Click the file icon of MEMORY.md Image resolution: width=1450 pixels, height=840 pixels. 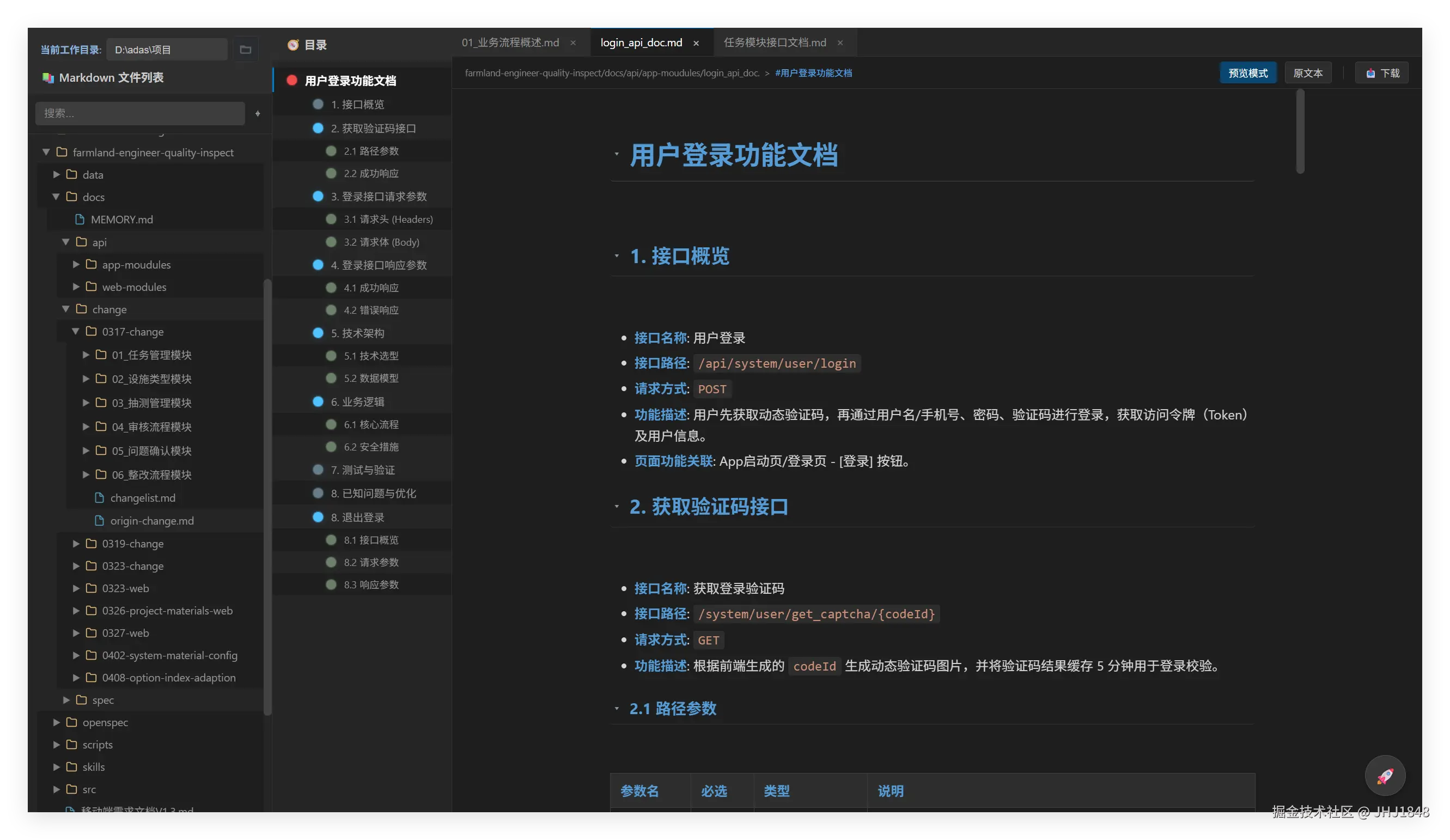(80, 219)
